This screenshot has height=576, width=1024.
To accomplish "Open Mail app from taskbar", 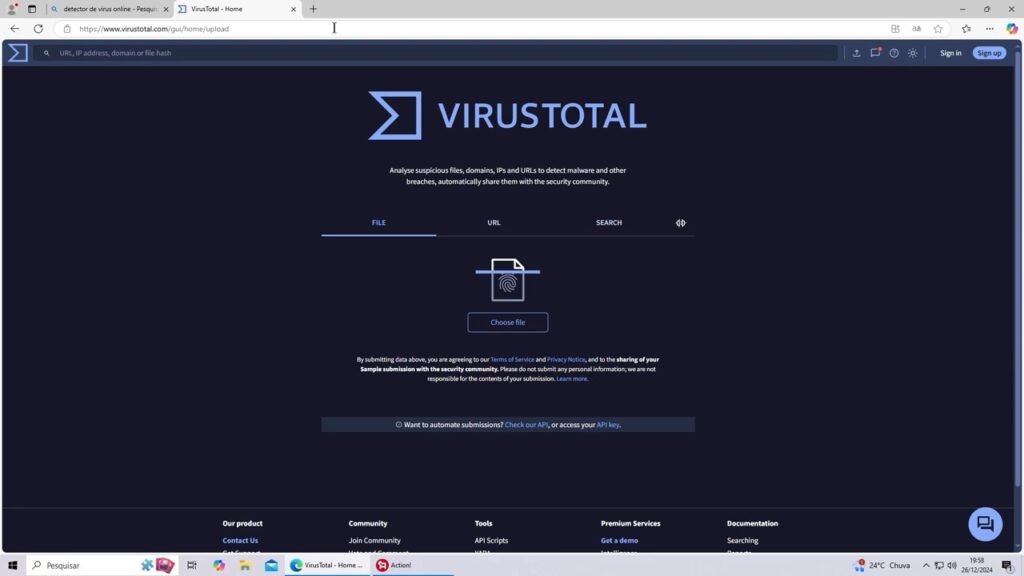I will [x=271, y=565].
